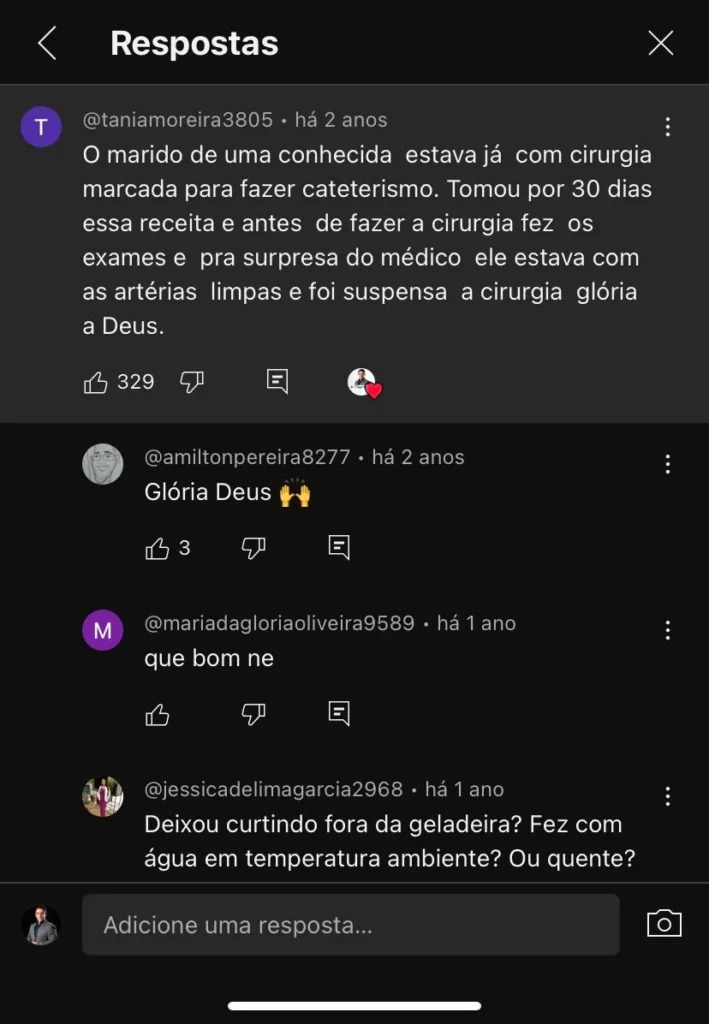The height and width of the screenshot is (1024, 709).
Task: Reply to @mariadagloriaoliveira9589's comment
Action: coord(339,713)
